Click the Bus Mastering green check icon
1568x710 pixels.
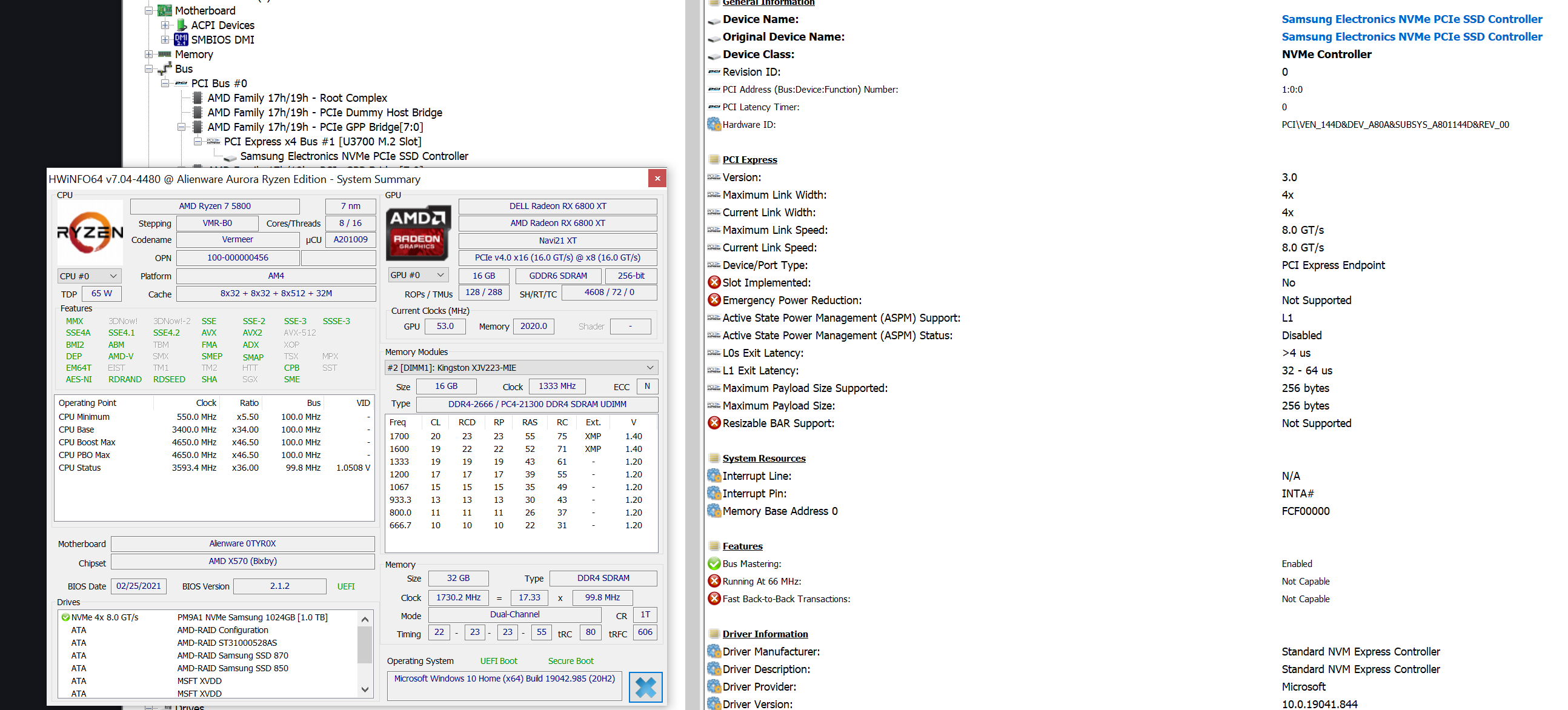[x=714, y=564]
